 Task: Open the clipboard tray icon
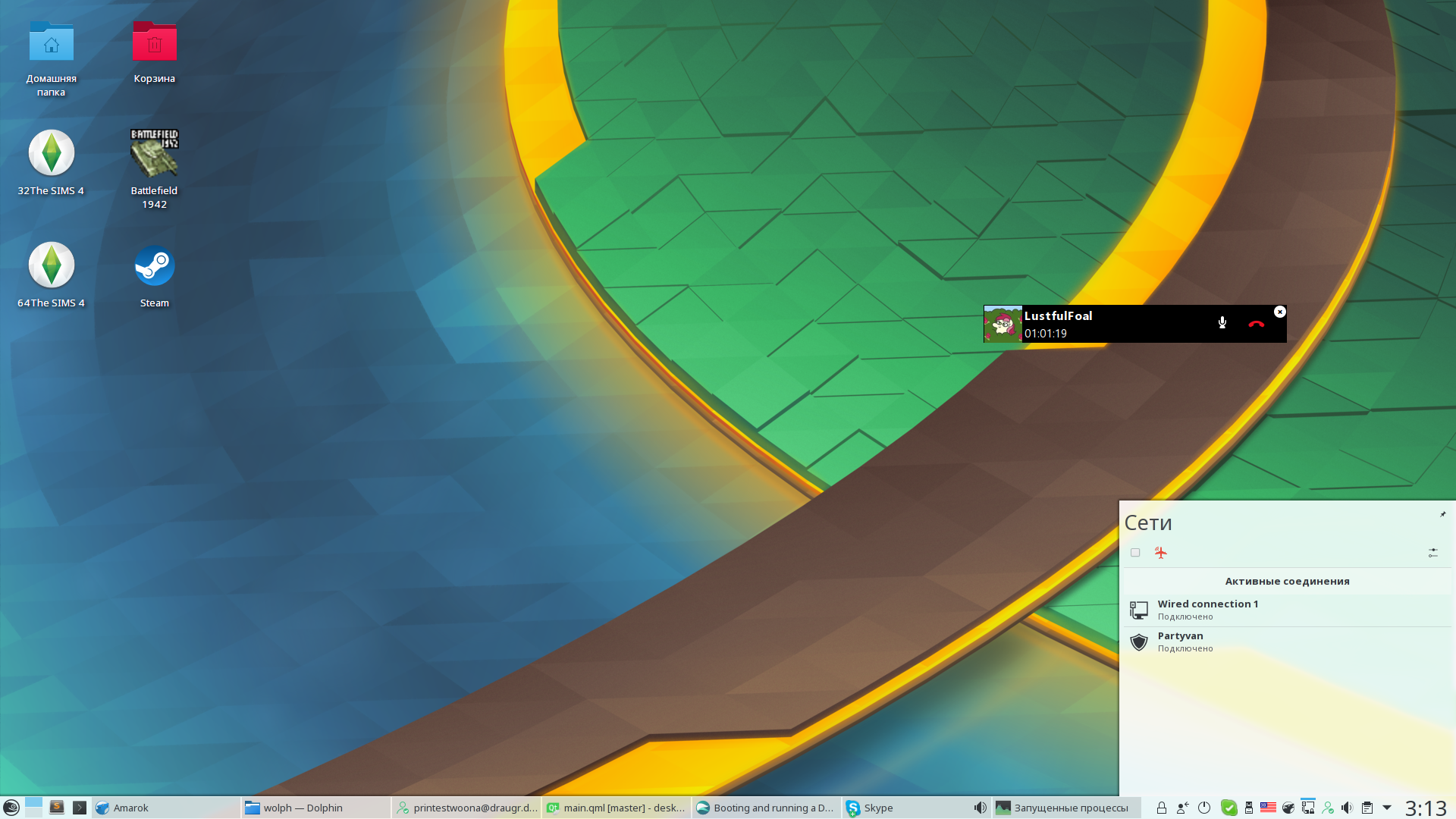[1367, 808]
